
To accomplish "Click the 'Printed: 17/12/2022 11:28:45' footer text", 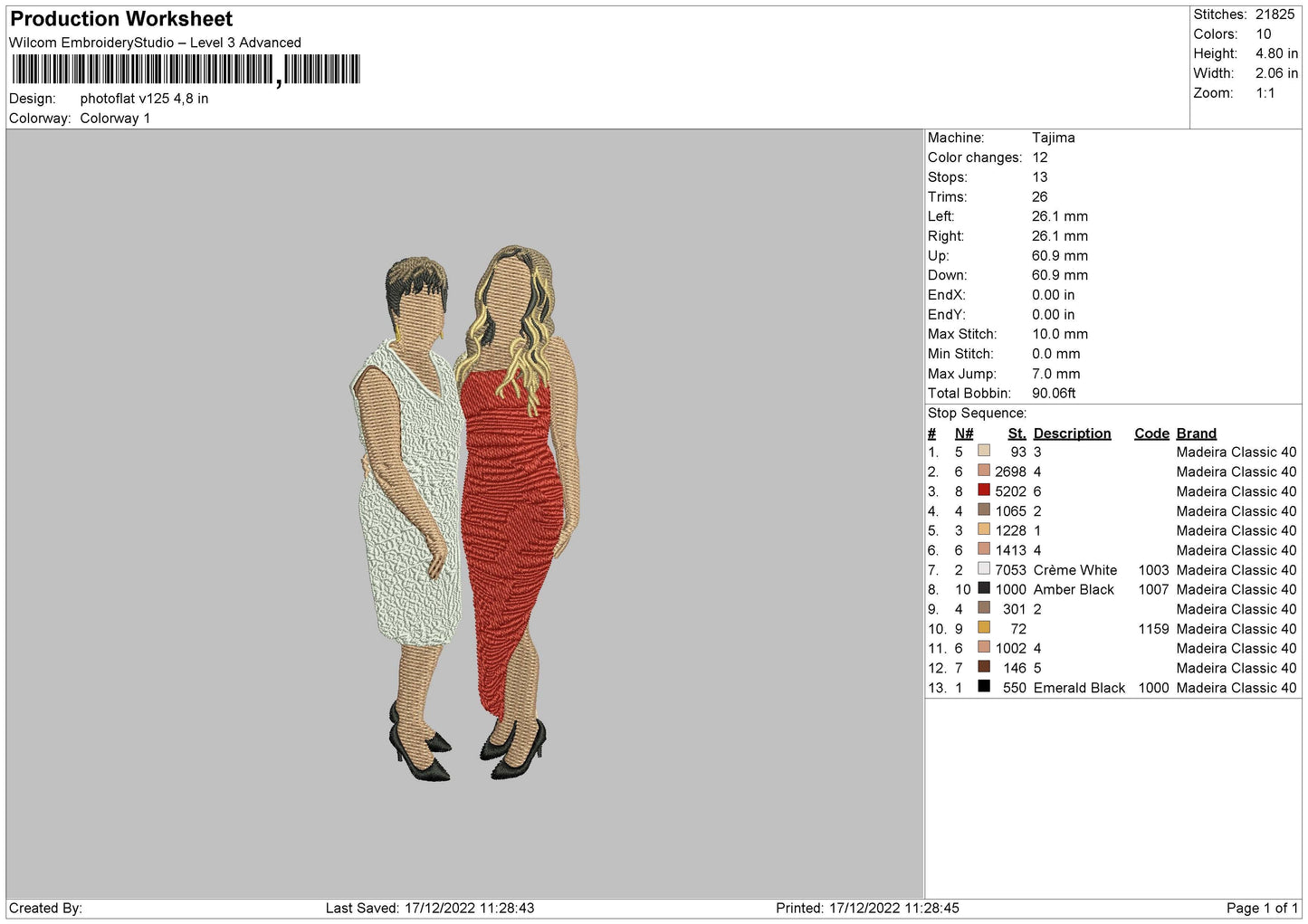I will pyautogui.click(x=867, y=908).
